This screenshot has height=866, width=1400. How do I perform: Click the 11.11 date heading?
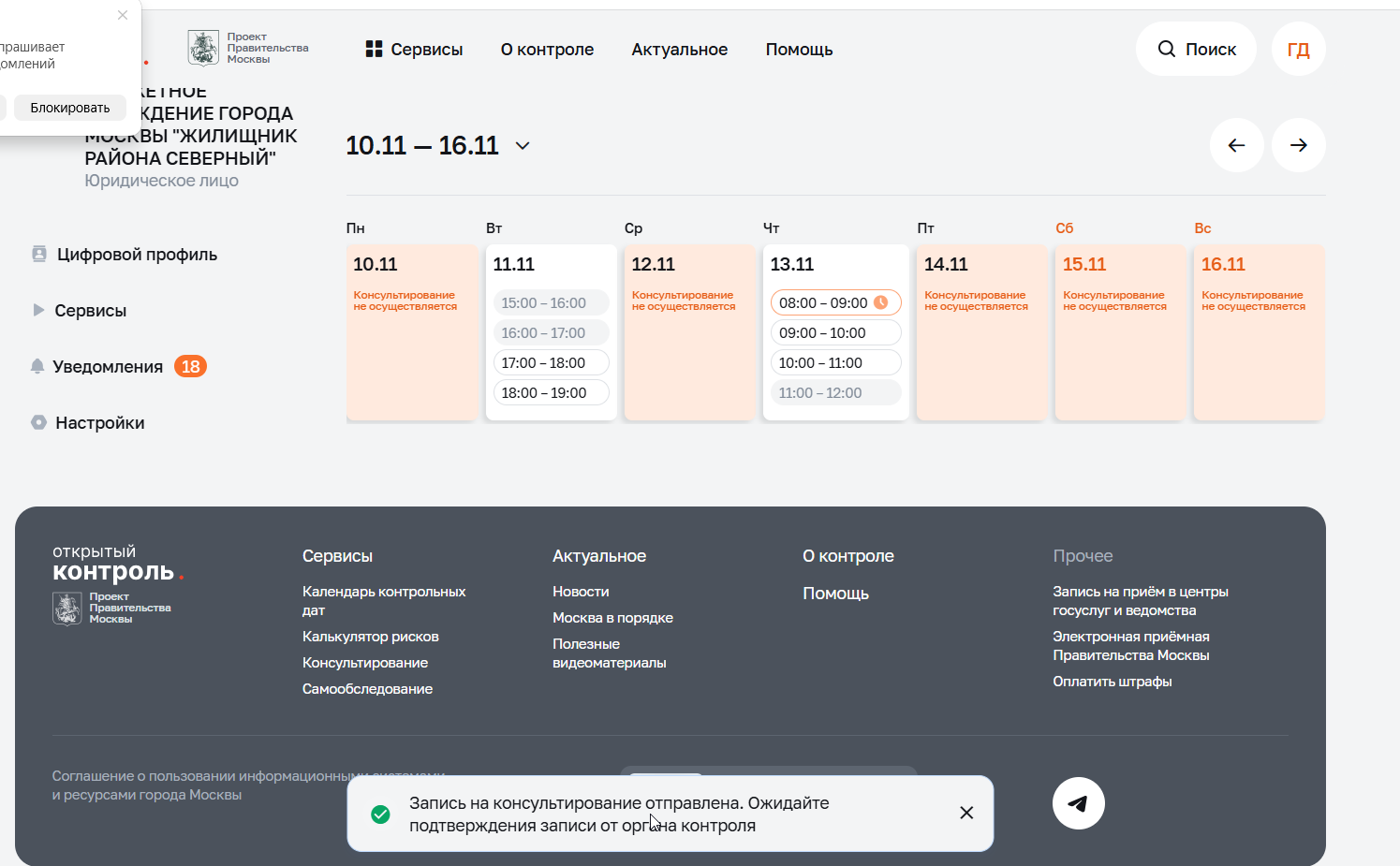click(514, 264)
